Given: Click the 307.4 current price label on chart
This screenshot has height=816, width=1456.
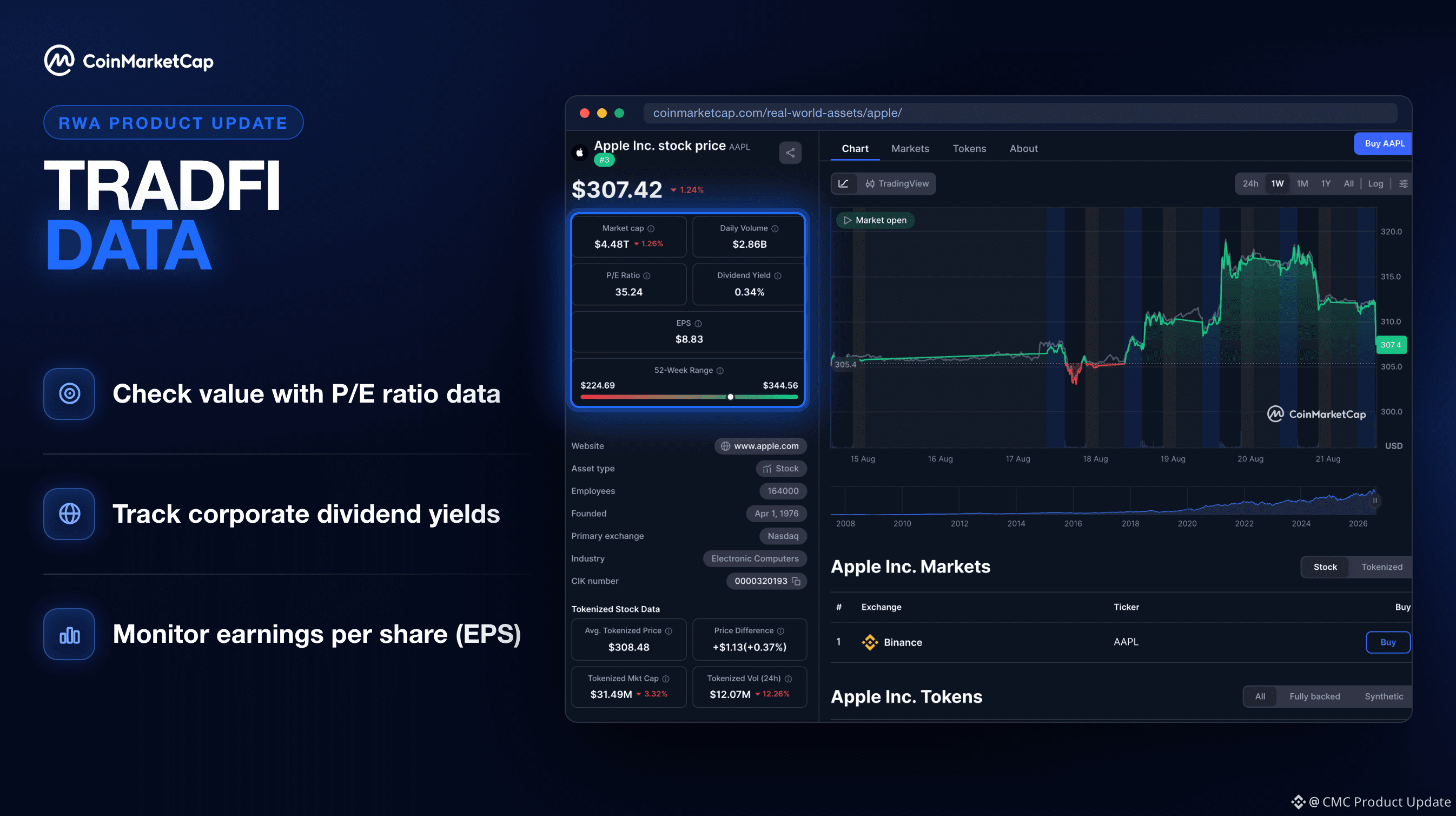Looking at the screenshot, I should click(x=1391, y=345).
